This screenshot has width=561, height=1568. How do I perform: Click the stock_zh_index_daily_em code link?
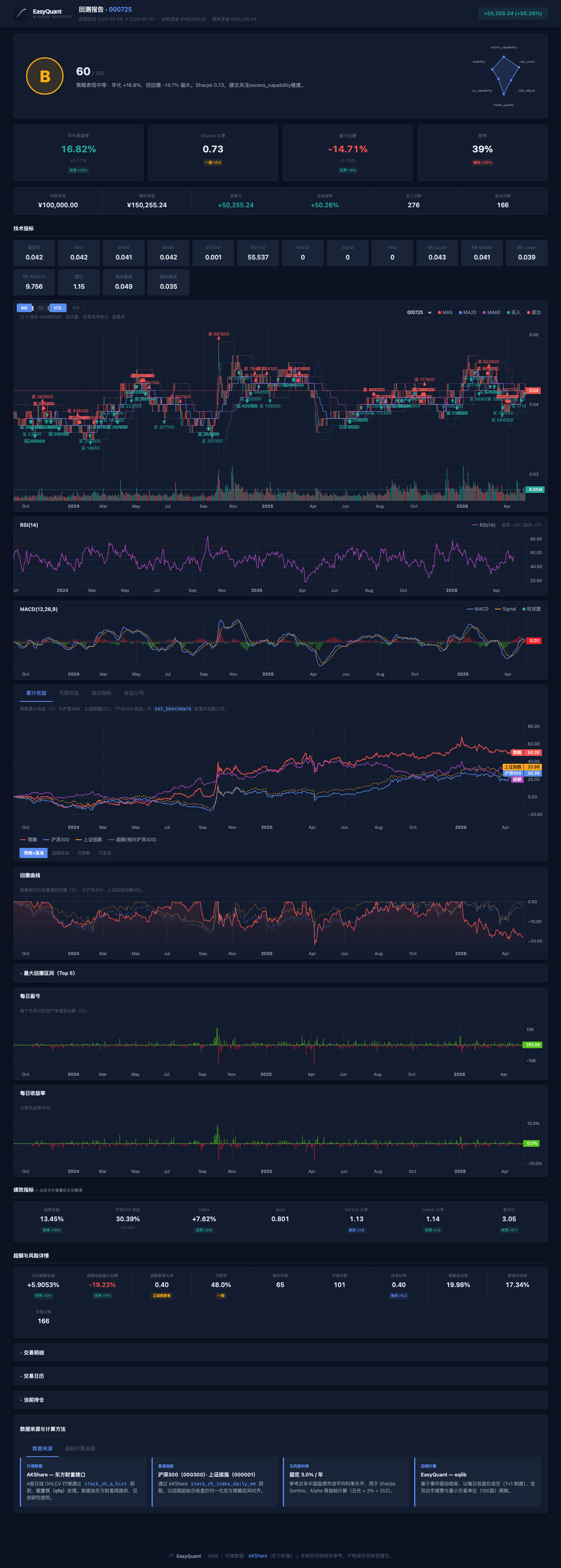click(x=223, y=1483)
